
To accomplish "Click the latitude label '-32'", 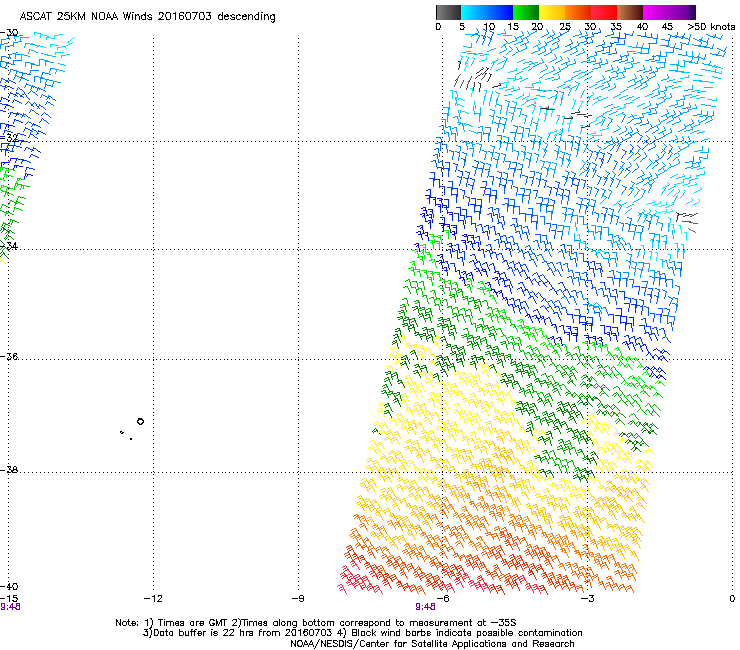I will tap(9, 138).
